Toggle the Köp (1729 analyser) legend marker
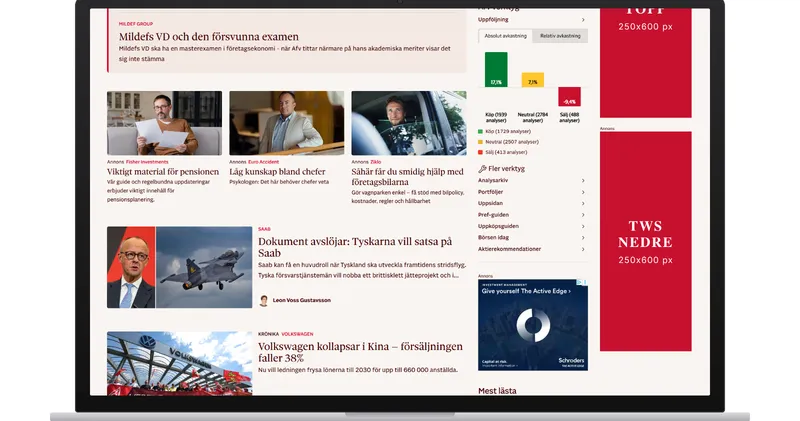 click(480, 132)
